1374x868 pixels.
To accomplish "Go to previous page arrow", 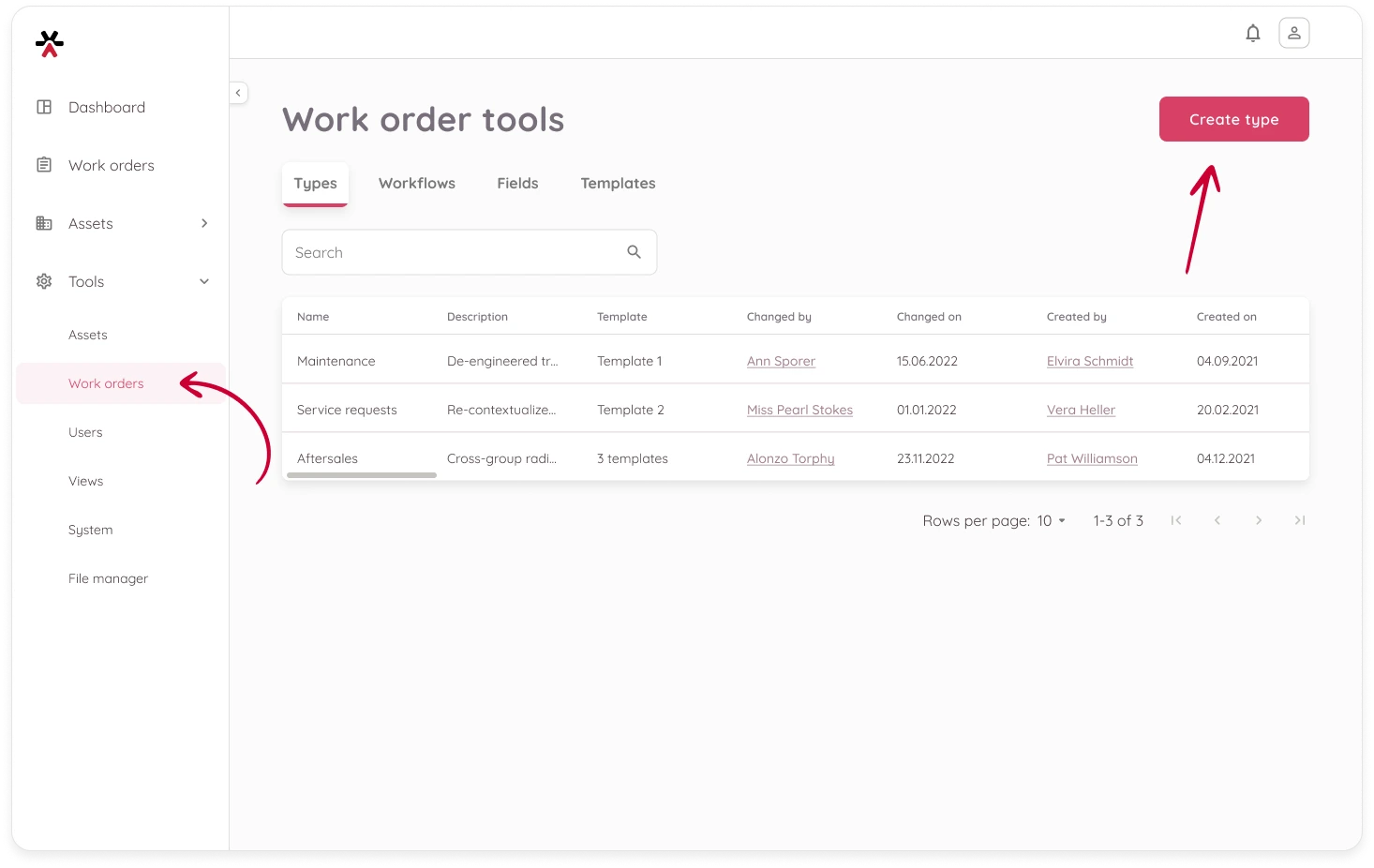I will click(x=1217, y=520).
